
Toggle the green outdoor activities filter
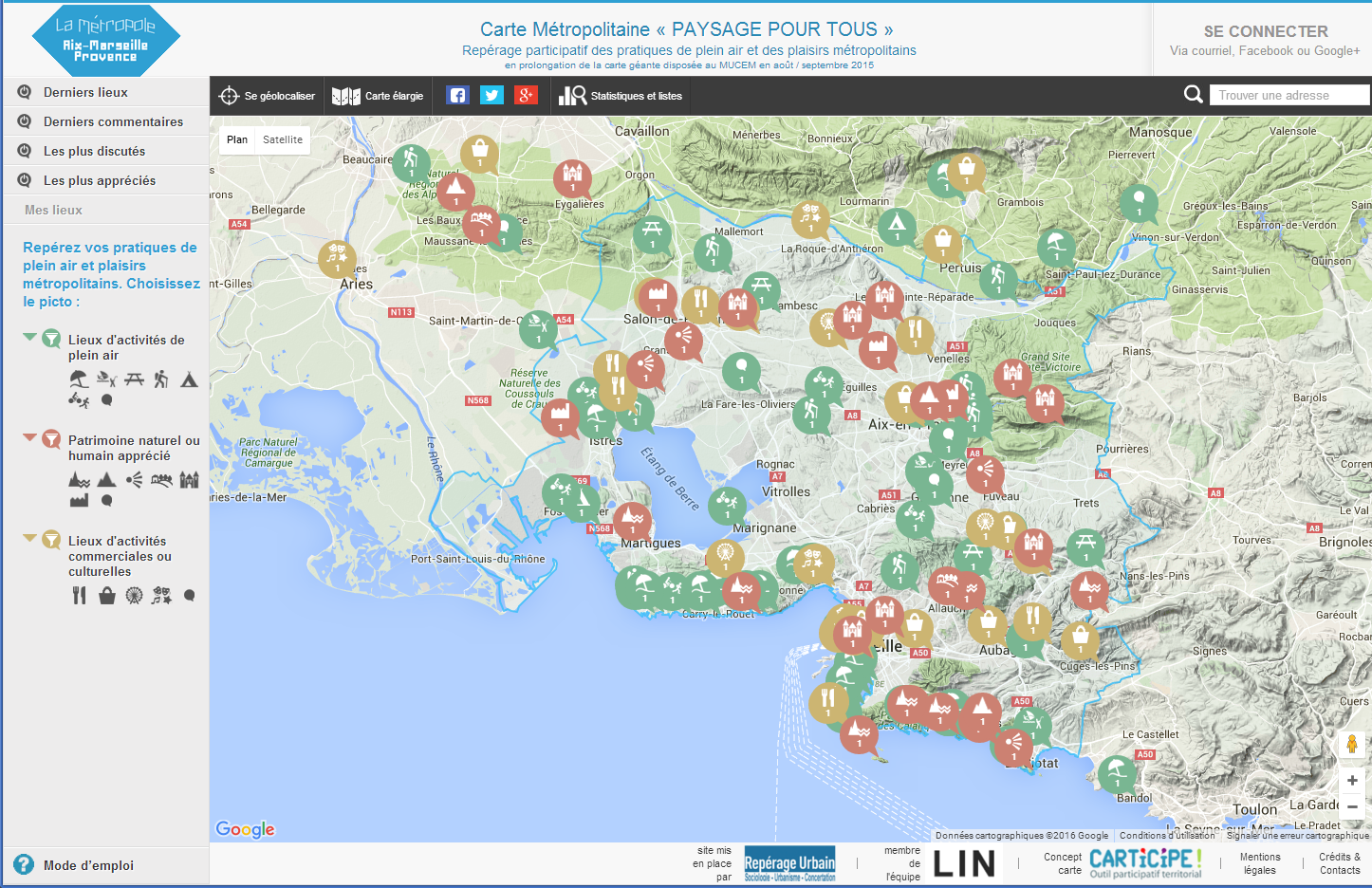click(51, 339)
